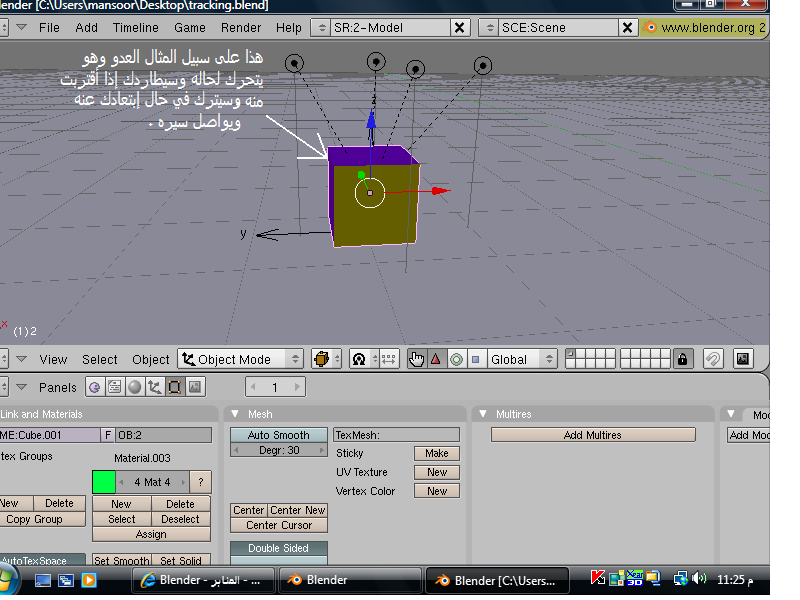The image size is (800, 600).
Task: Open the Object Mode dropdown
Action: [240, 359]
